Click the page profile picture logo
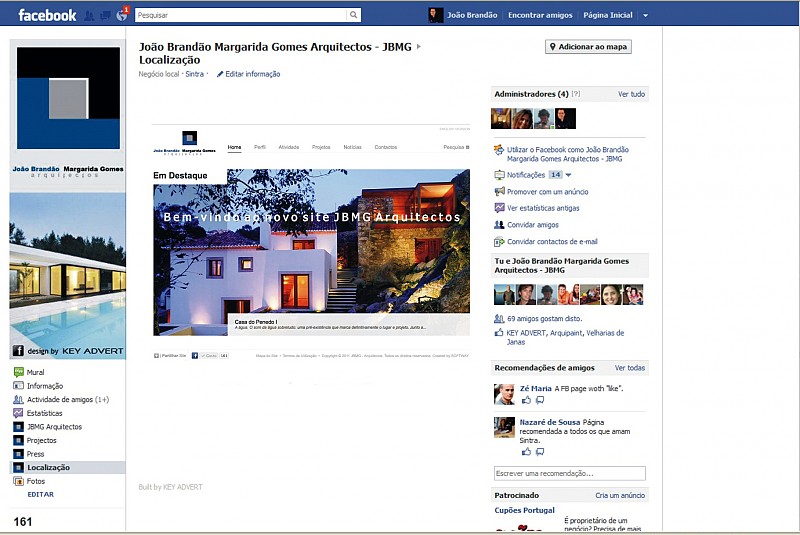 click(x=68, y=98)
